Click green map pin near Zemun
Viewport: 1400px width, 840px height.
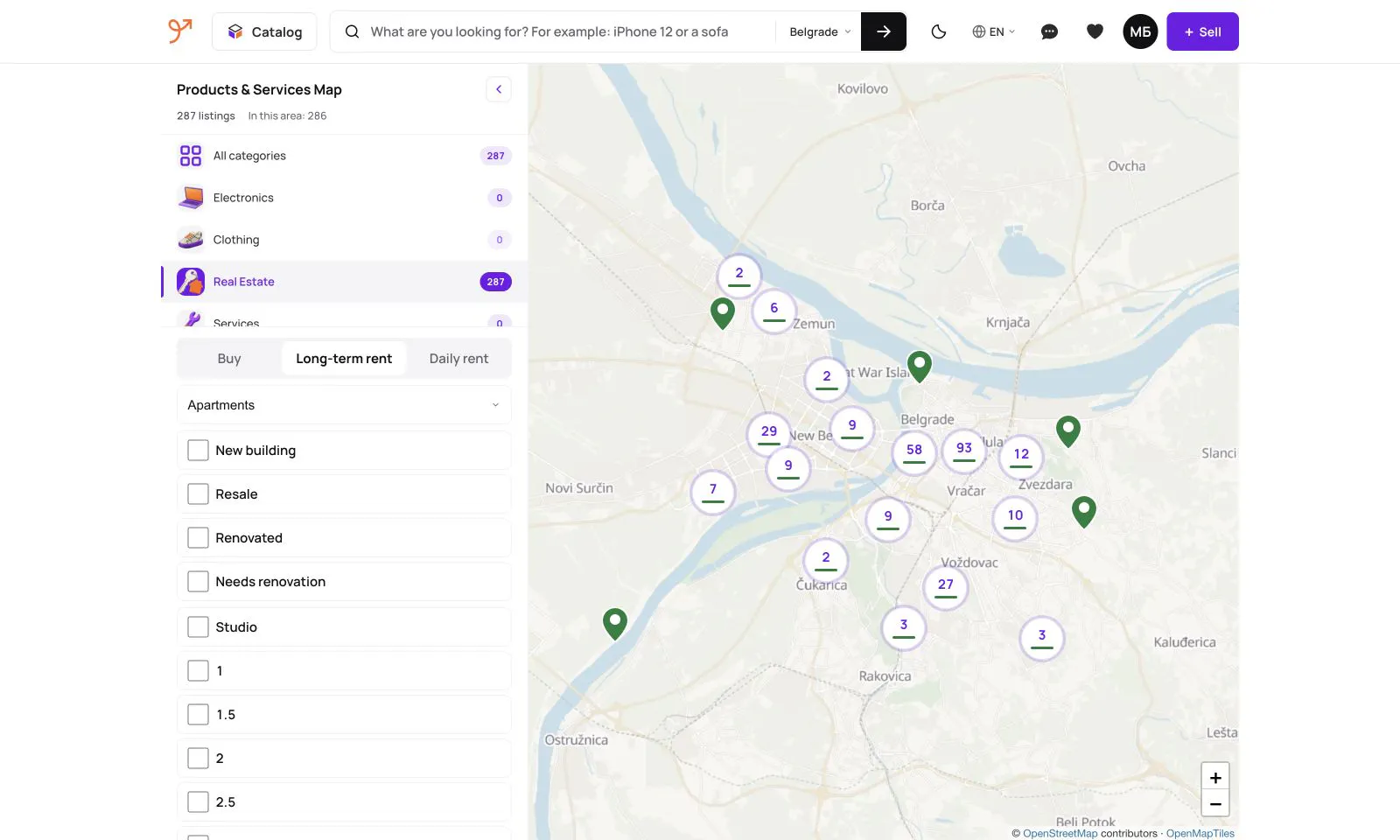click(722, 312)
